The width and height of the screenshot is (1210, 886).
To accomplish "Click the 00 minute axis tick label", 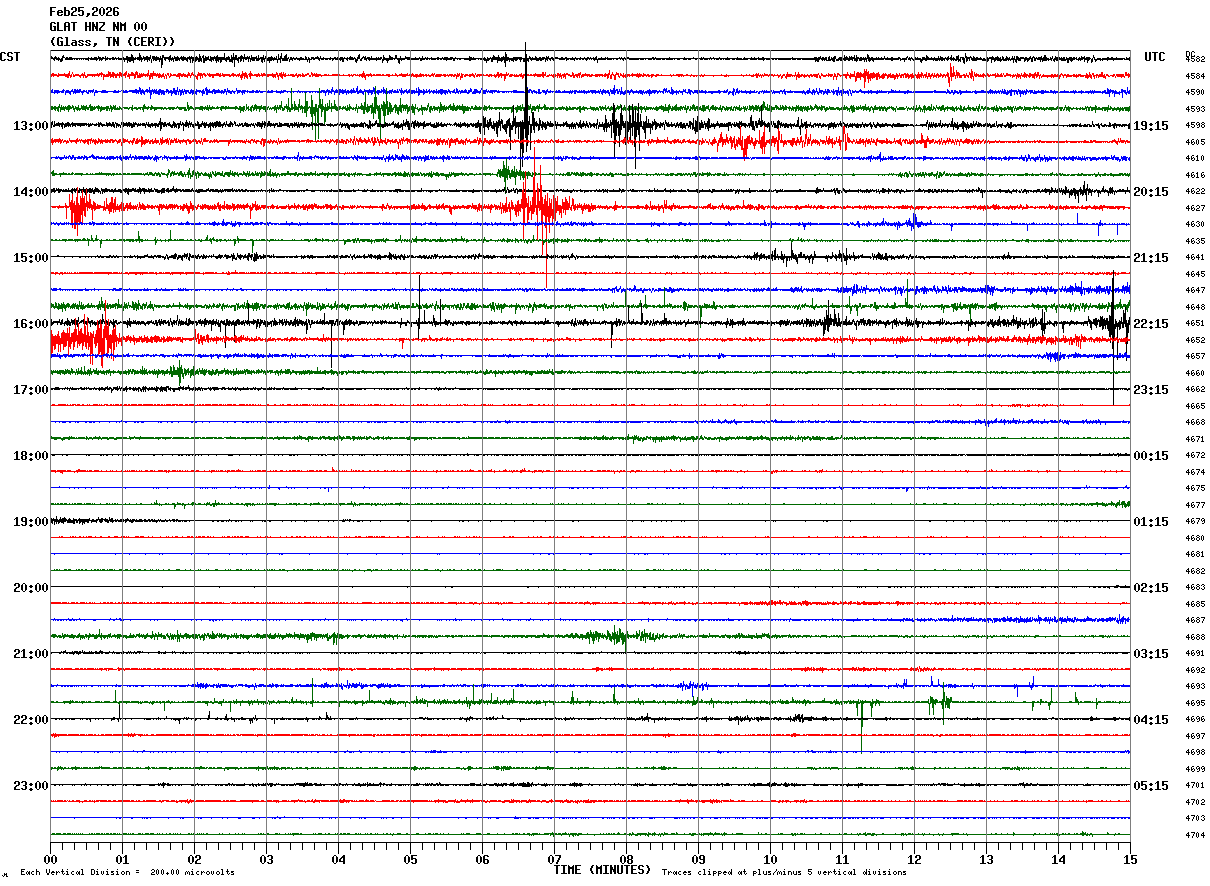I will (x=50, y=859).
